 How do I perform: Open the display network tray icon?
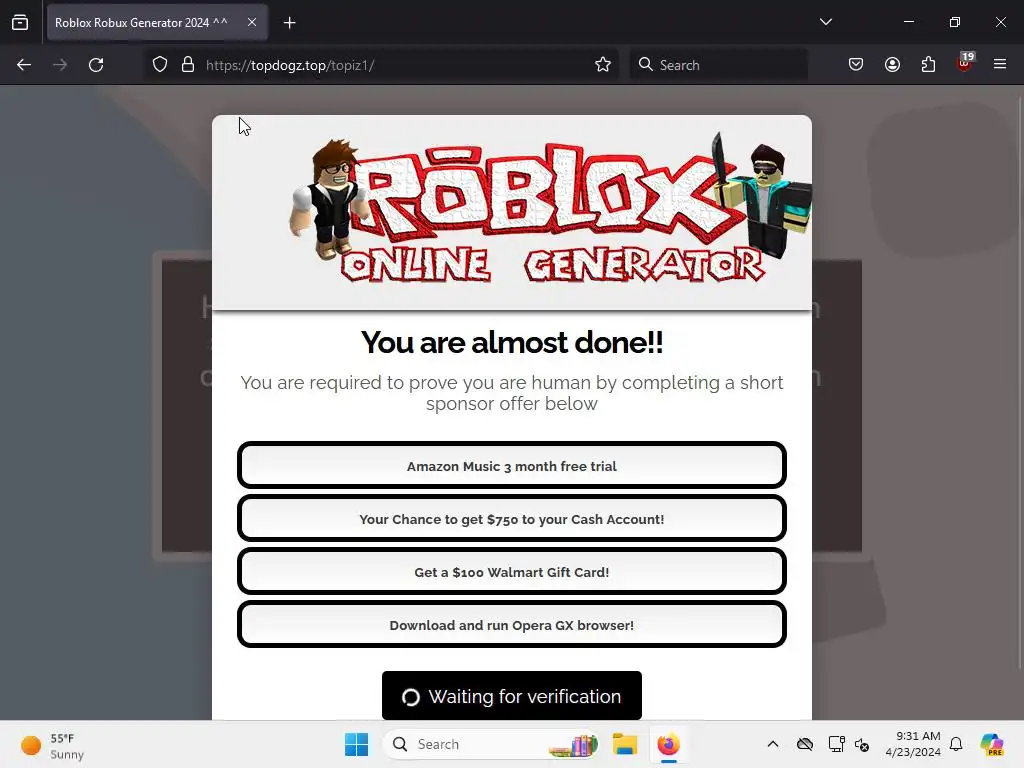[836, 744]
